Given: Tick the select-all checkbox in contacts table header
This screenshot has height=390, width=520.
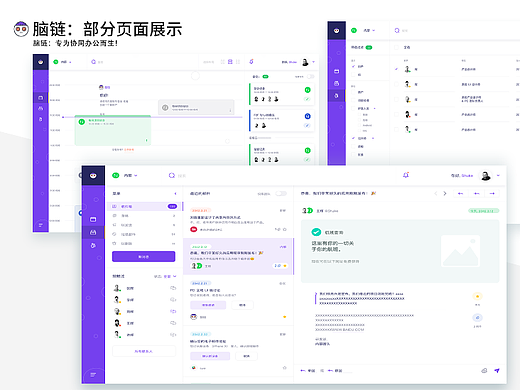Looking at the screenshot, I should 396,47.
